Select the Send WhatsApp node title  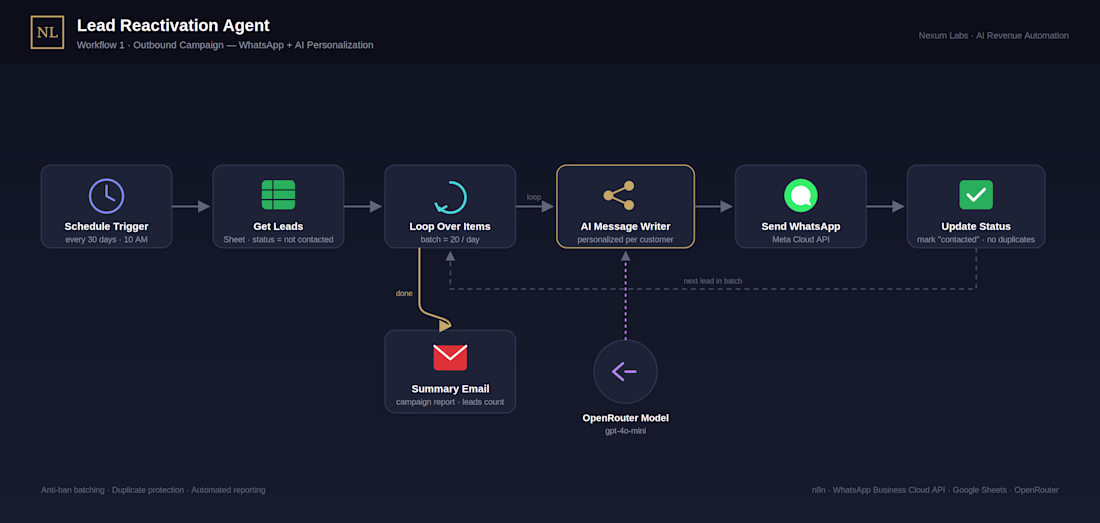[800, 226]
